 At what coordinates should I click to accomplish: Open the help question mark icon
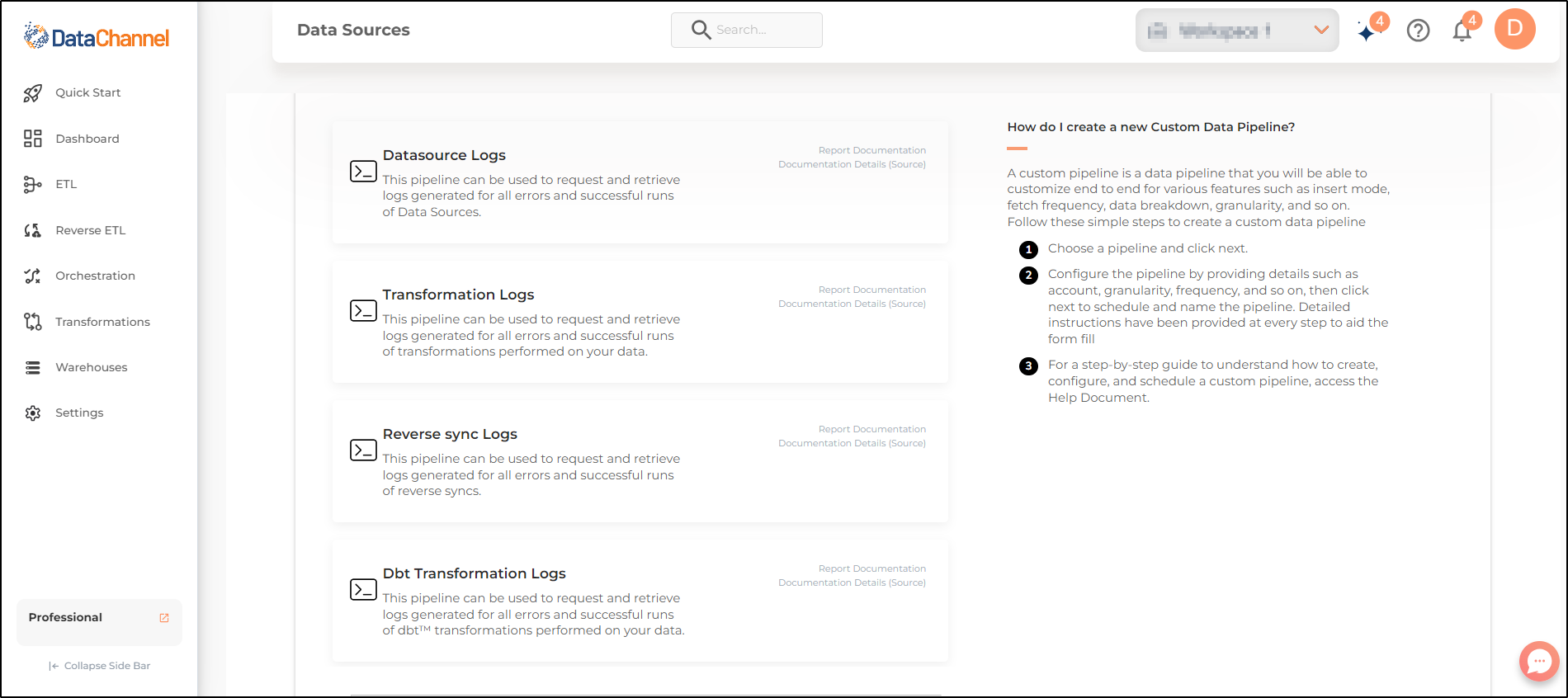[x=1418, y=31]
